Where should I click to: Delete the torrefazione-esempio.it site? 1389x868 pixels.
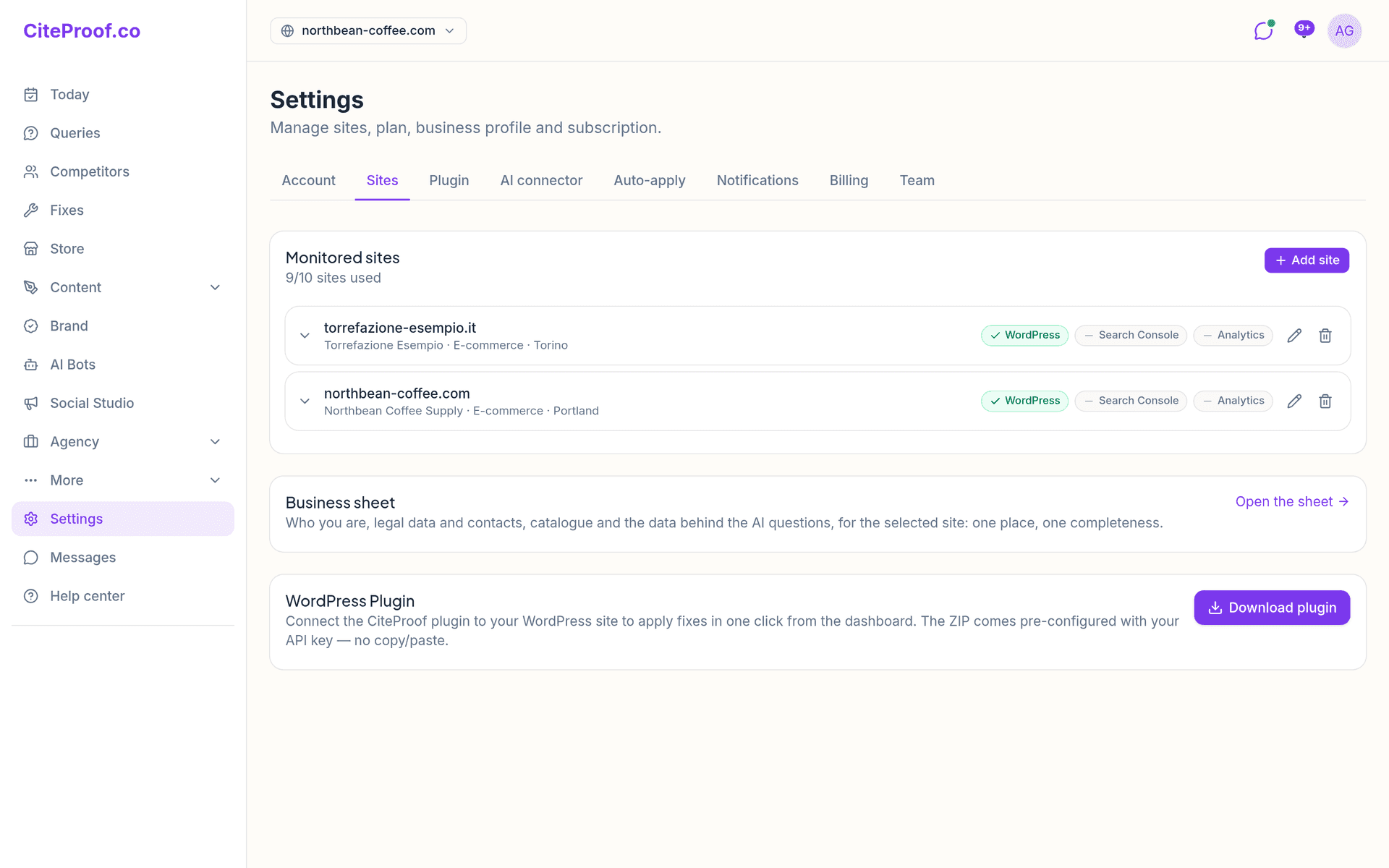tap(1325, 336)
